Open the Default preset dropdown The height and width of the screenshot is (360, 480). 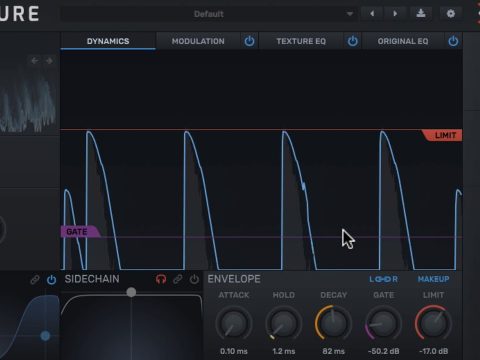point(209,14)
